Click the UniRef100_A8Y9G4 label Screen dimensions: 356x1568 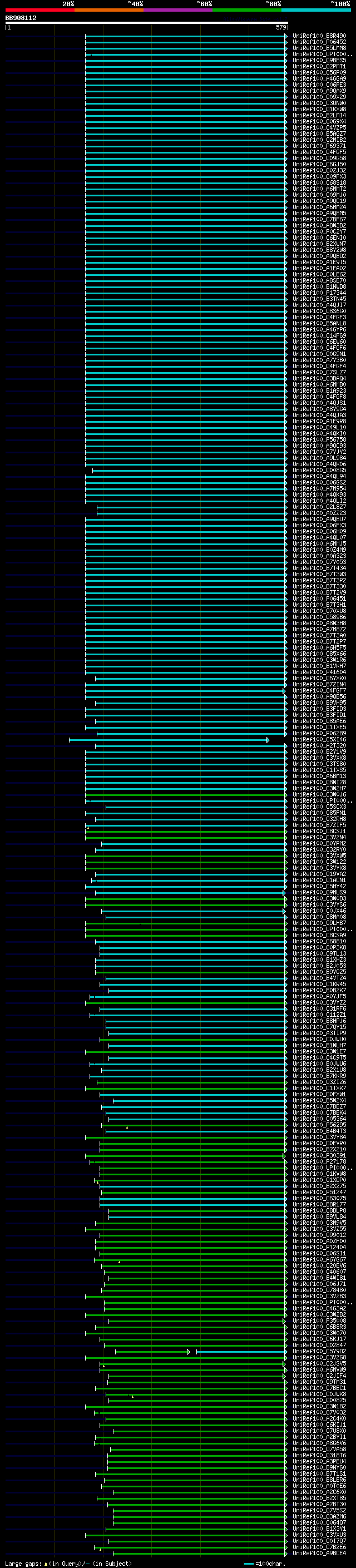click(319, 409)
